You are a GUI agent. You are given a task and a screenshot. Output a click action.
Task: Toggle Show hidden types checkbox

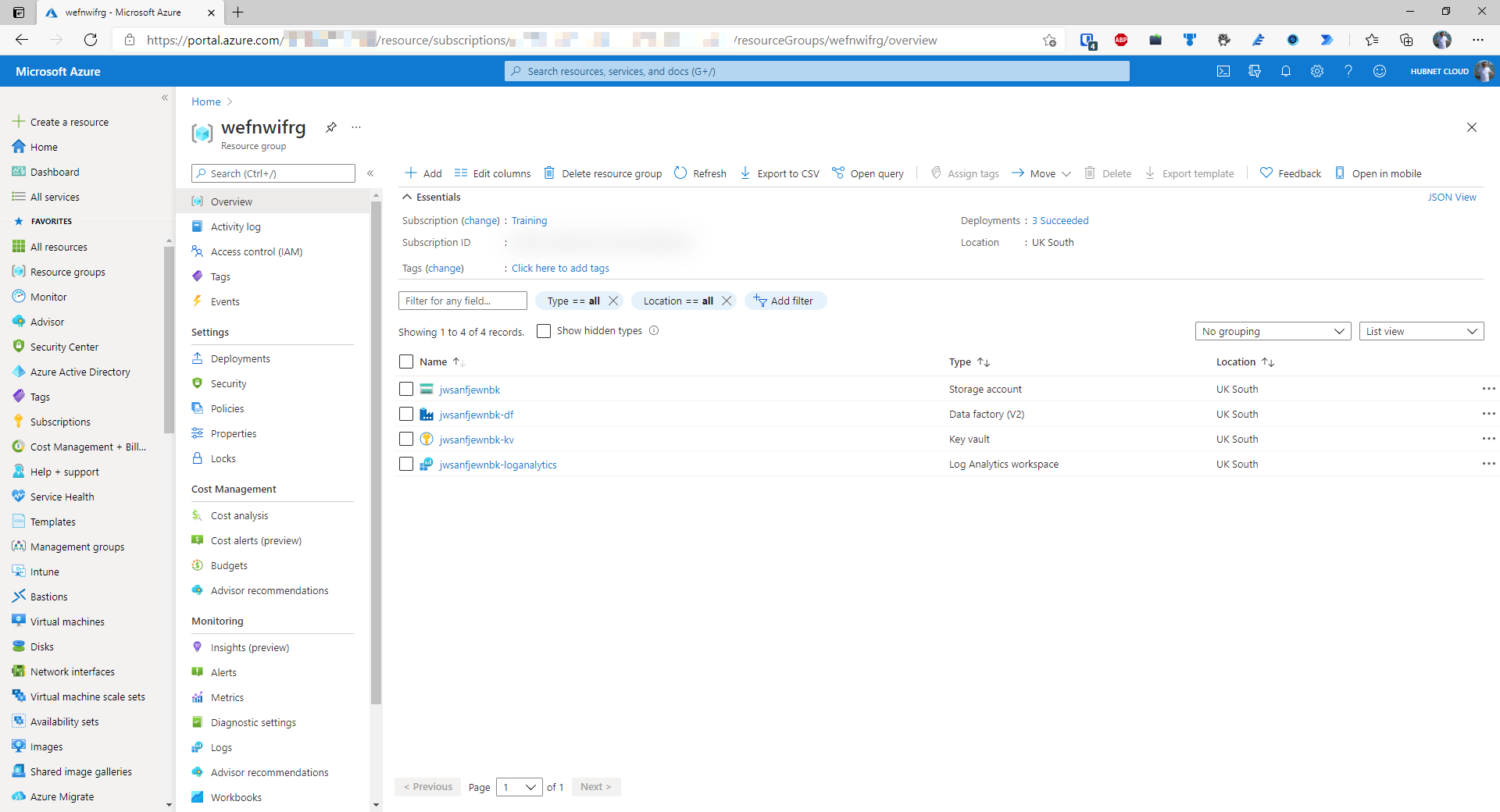[x=544, y=330]
